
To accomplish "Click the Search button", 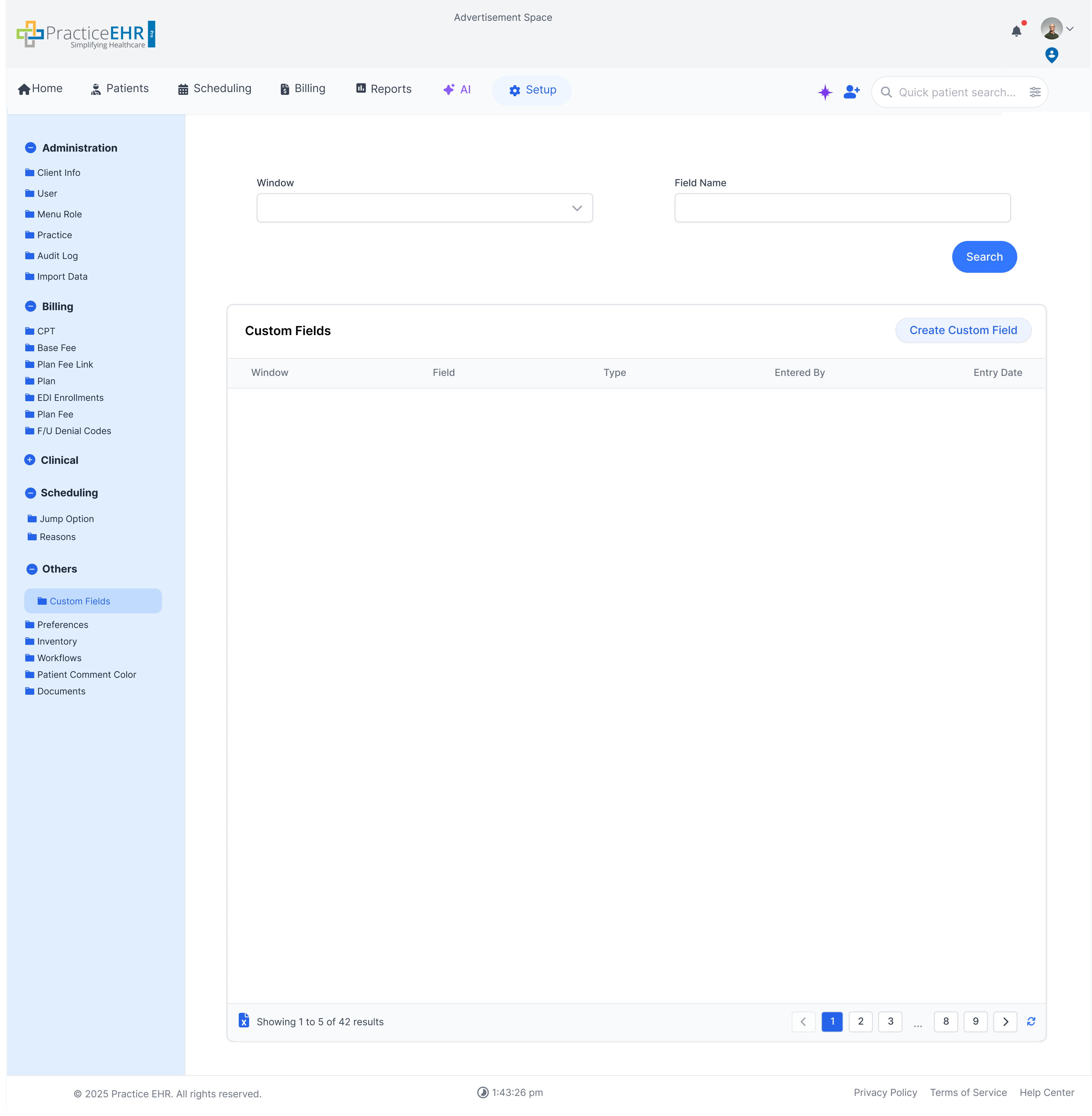I will point(984,256).
